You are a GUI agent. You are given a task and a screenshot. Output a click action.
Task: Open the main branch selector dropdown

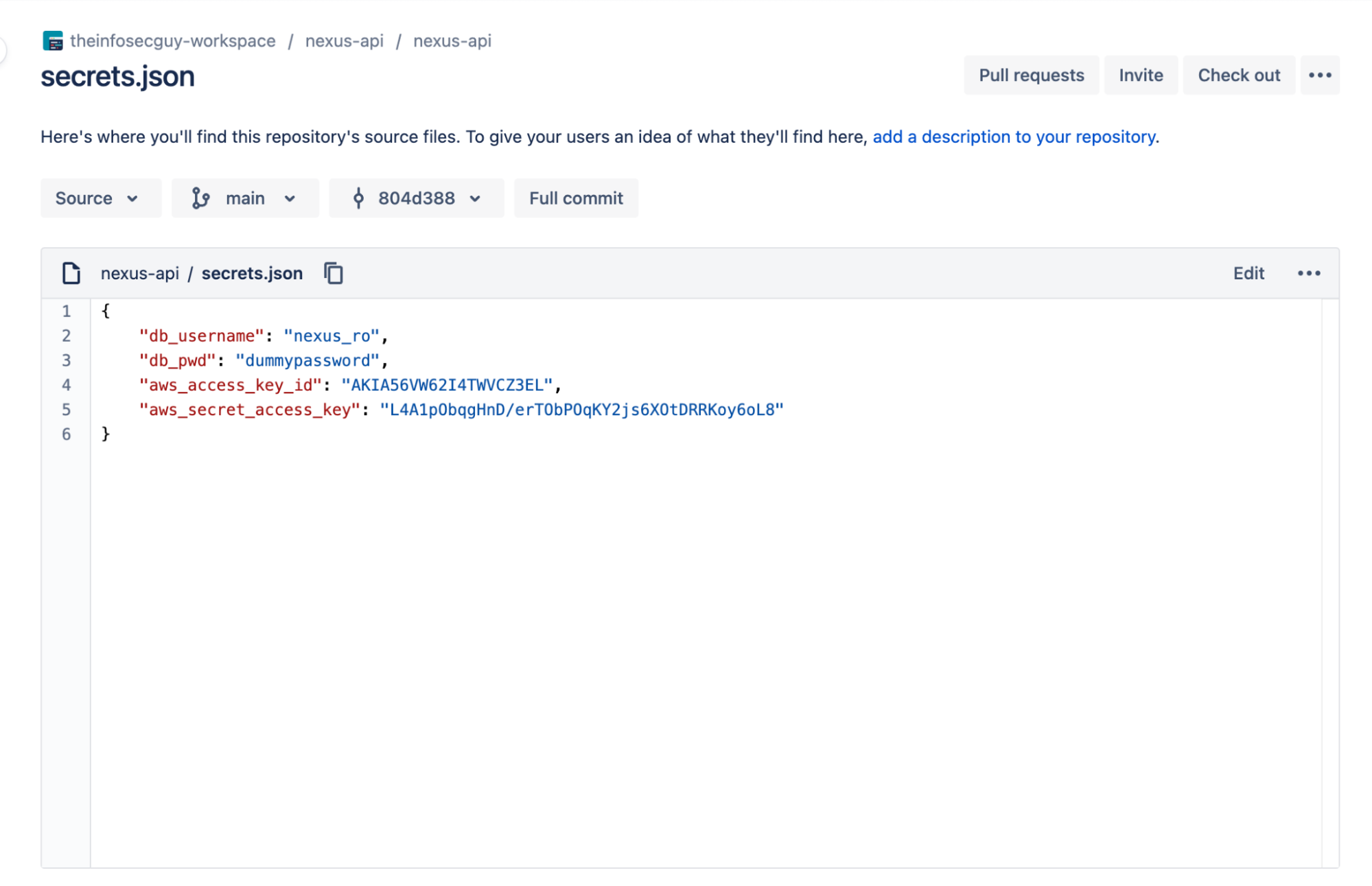point(245,198)
